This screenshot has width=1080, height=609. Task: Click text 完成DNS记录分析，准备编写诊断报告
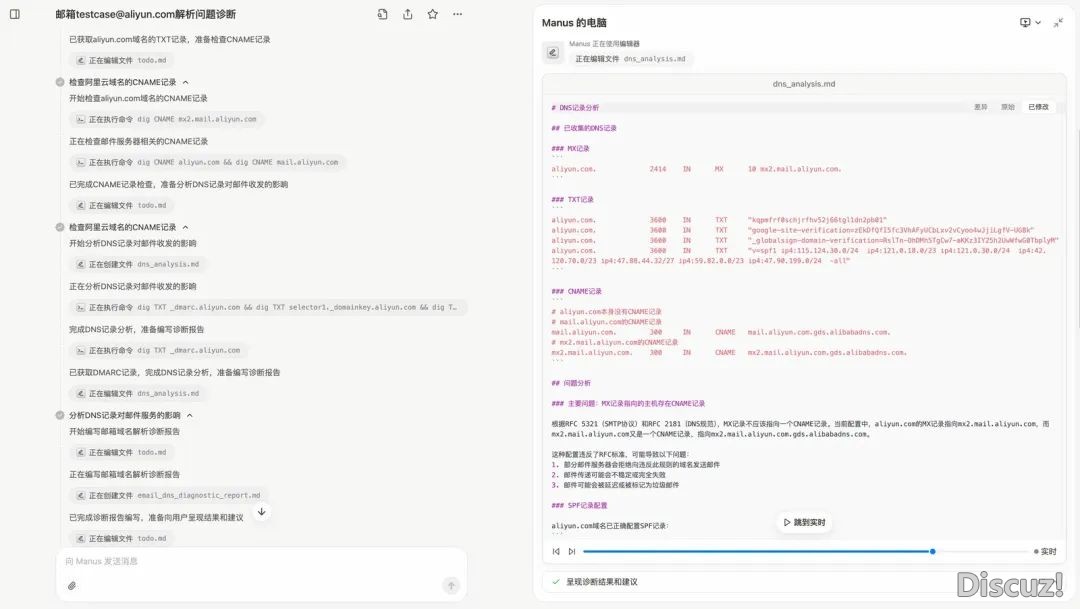[136, 329]
